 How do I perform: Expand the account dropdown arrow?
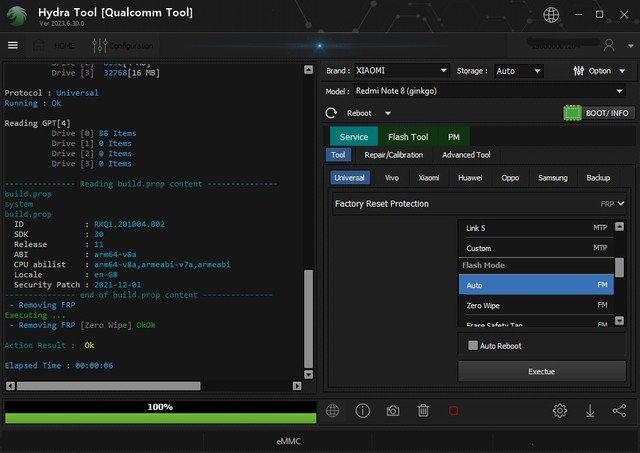tap(631, 46)
